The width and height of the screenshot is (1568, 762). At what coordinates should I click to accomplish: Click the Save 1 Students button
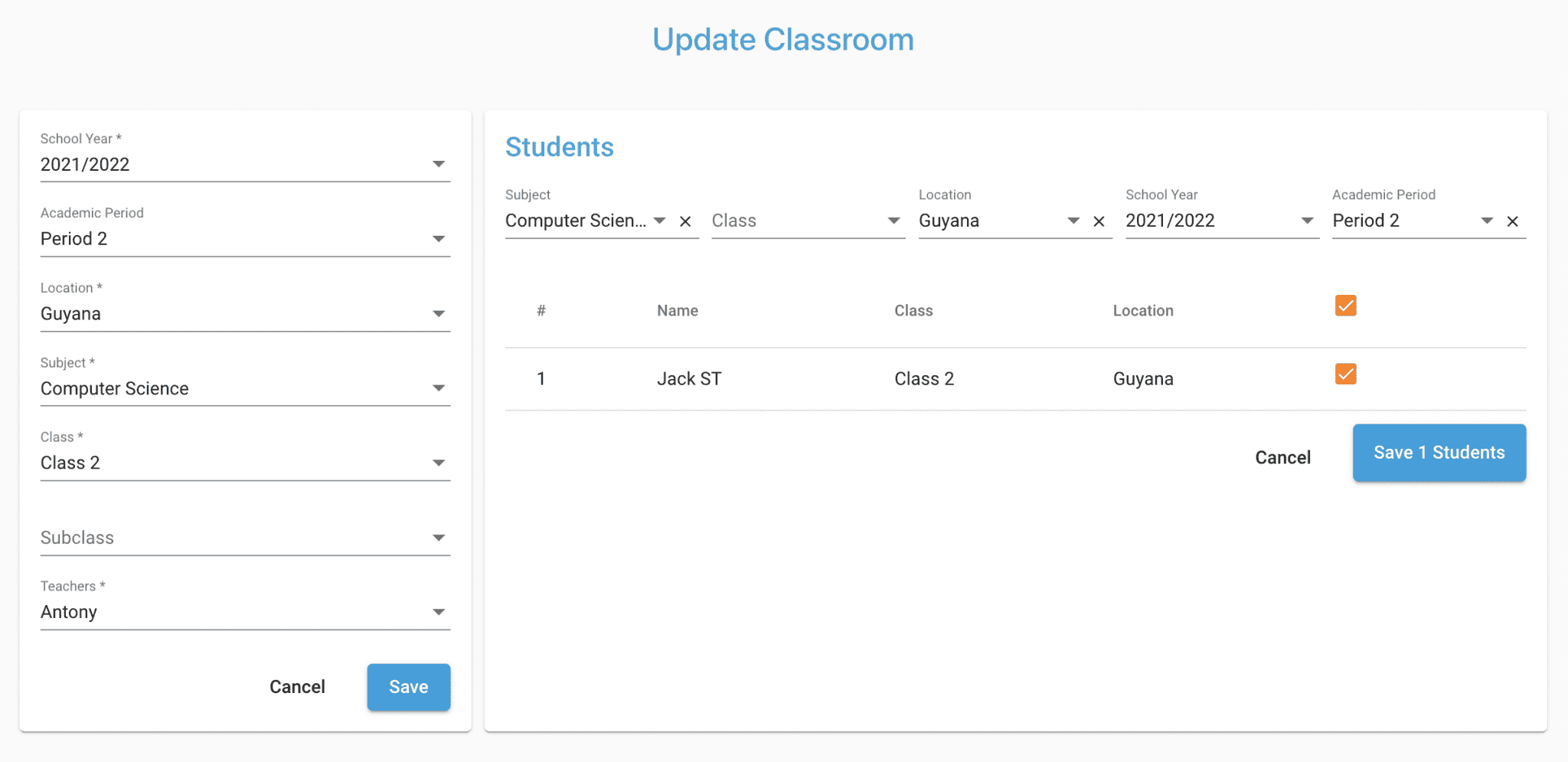click(1439, 453)
